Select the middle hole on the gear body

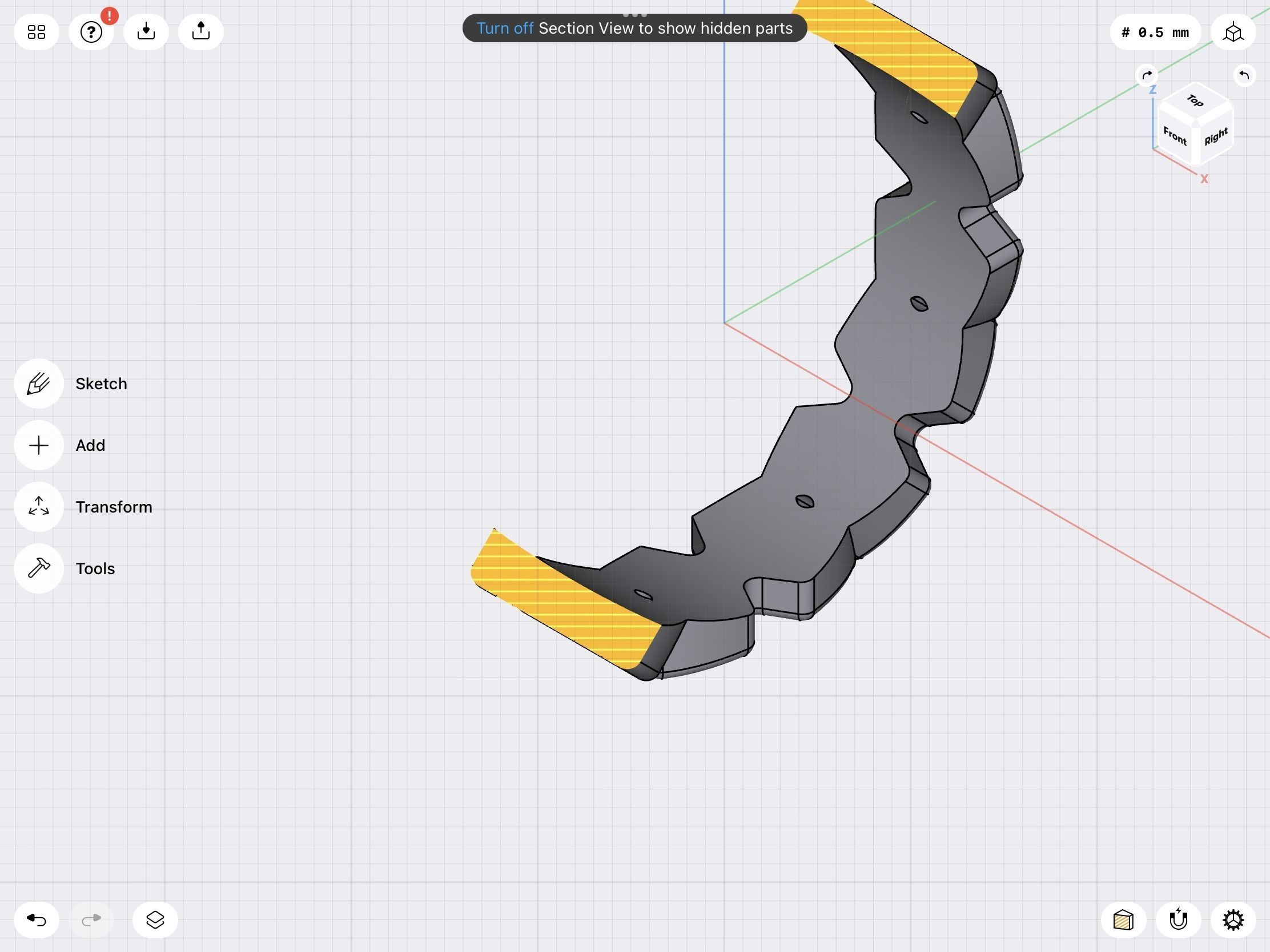coord(919,304)
